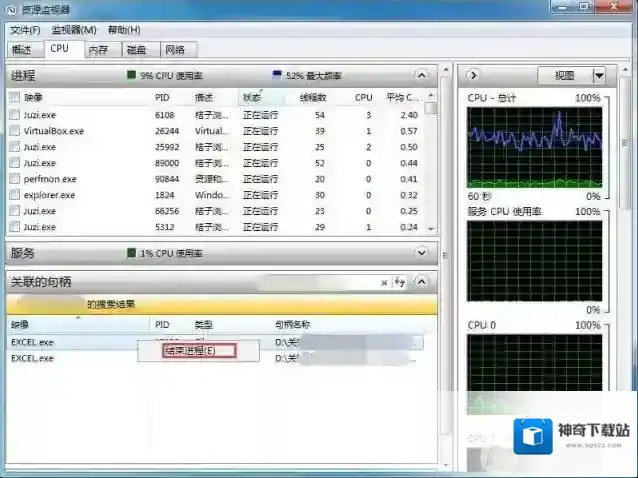The width and height of the screenshot is (638, 478).
Task: Open the 监视器(M) menu
Action: [x=74, y=30]
